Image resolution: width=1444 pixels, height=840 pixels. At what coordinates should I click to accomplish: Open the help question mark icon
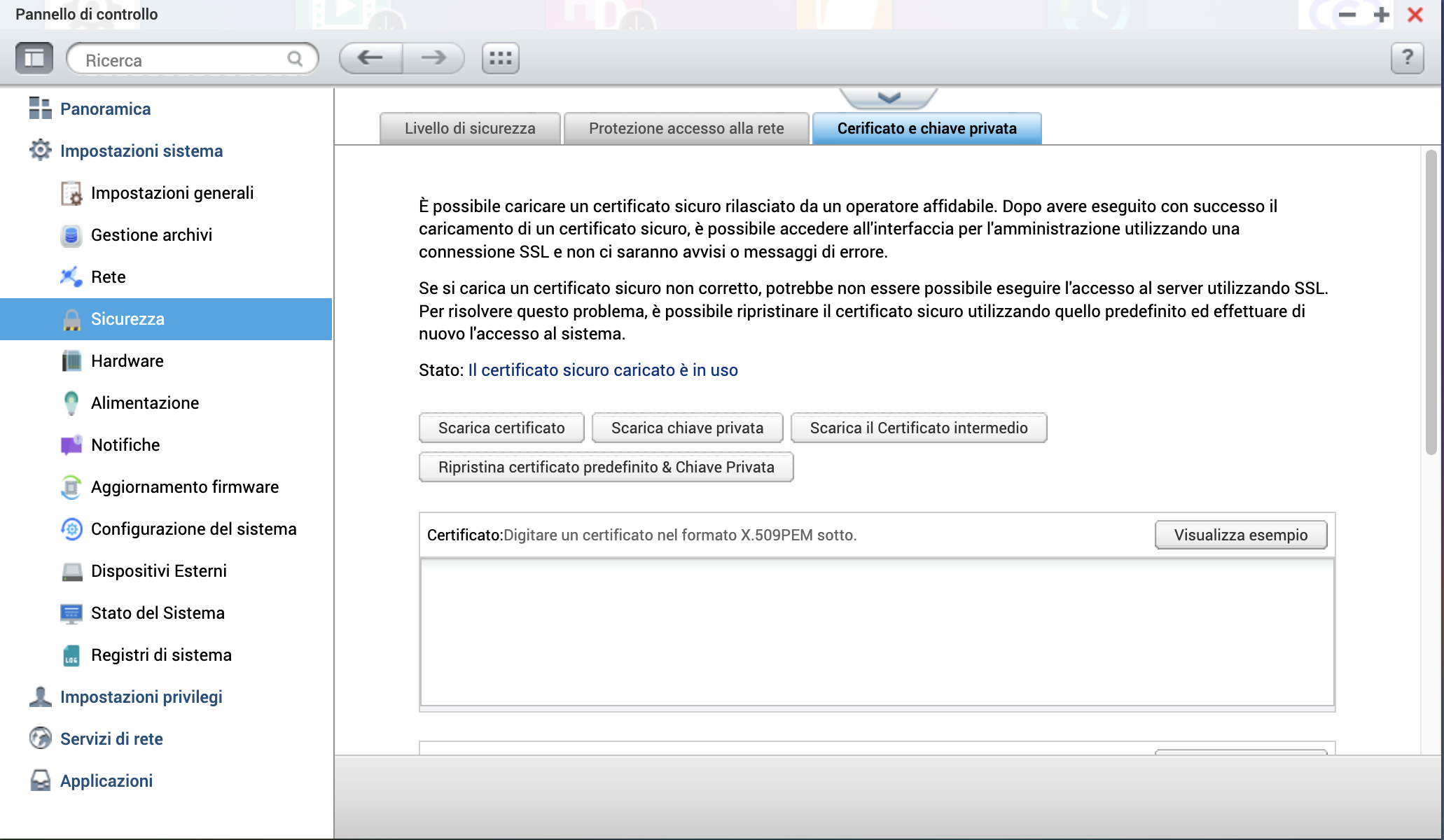coord(1407,58)
